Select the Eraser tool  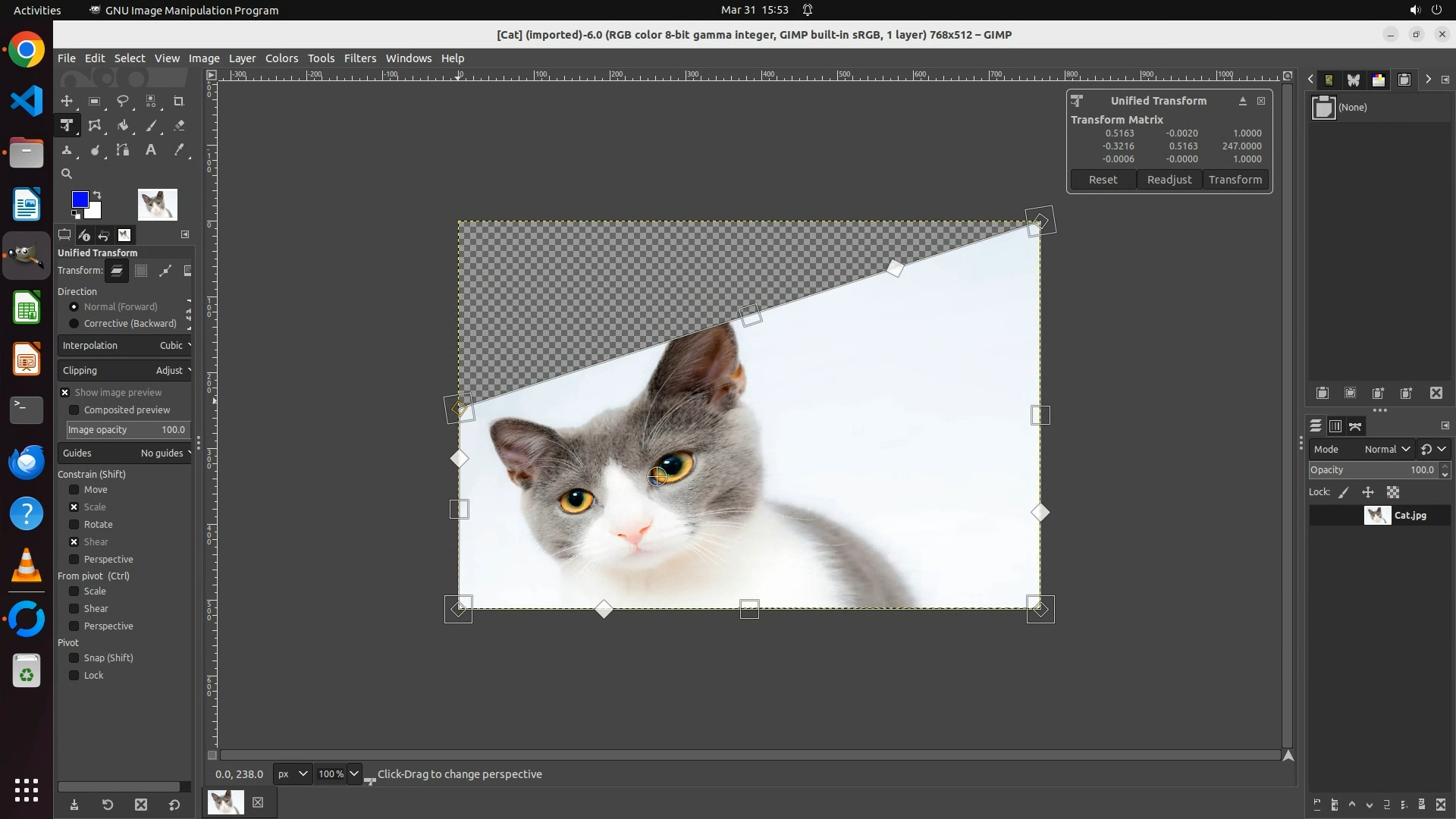[179, 126]
